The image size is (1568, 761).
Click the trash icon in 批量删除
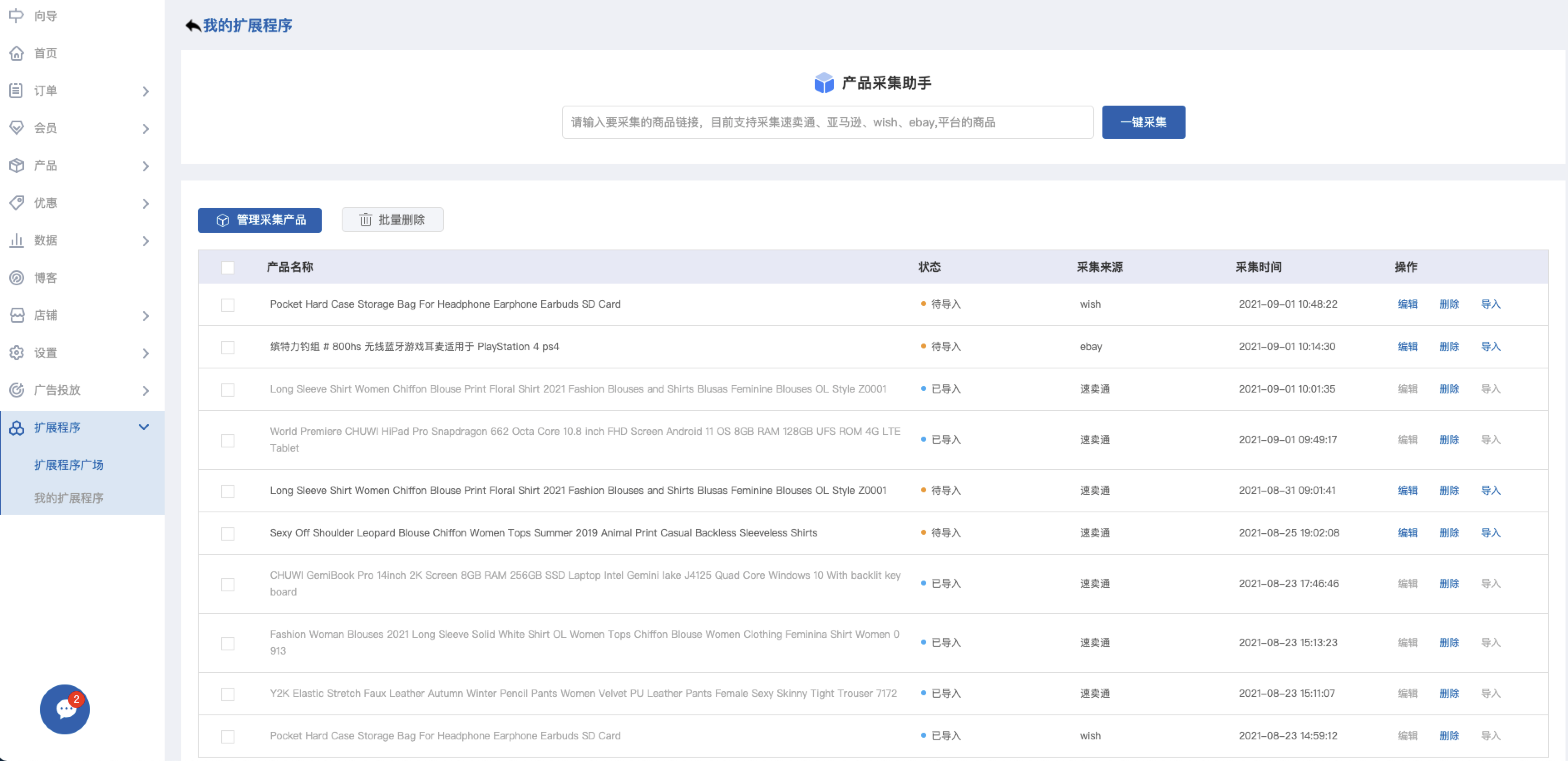tap(365, 220)
